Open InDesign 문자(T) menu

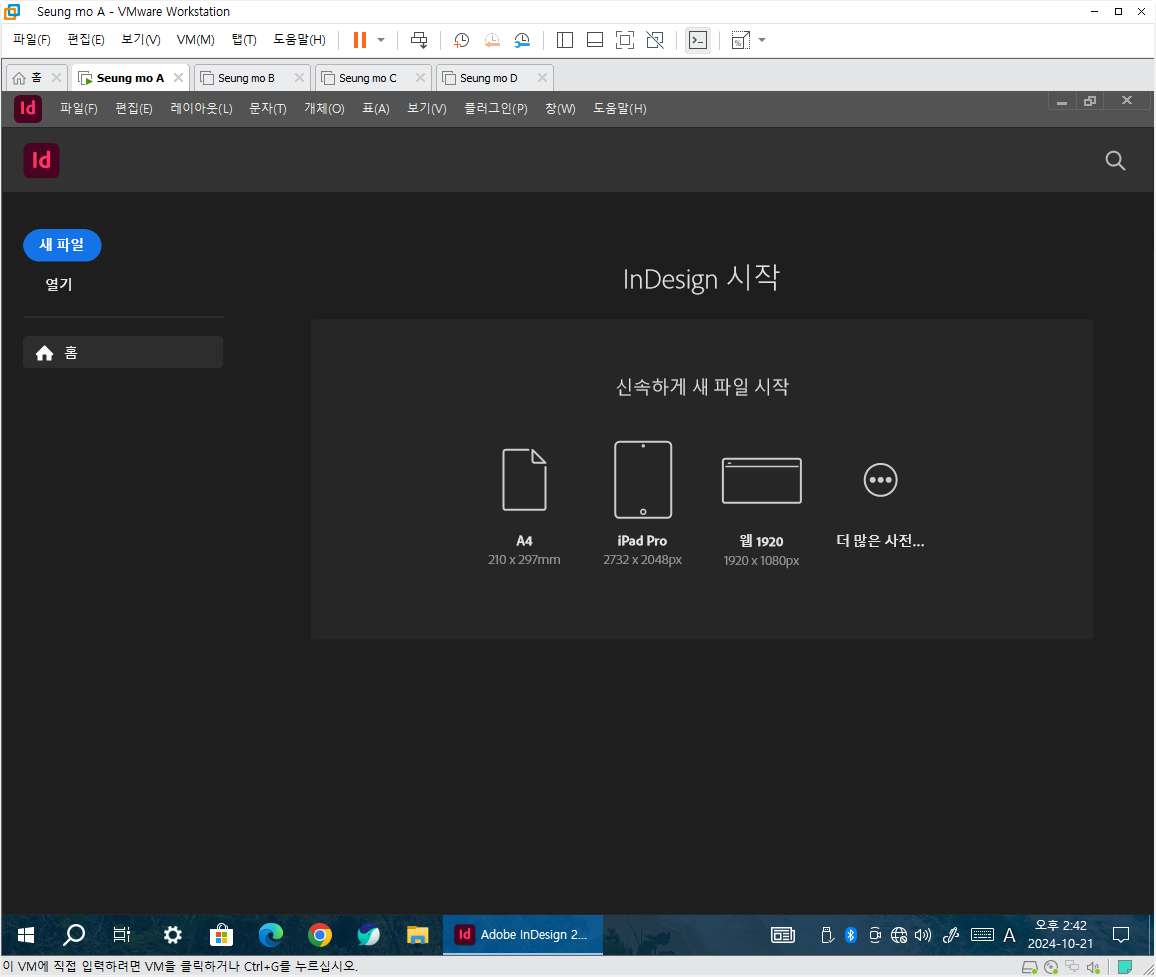click(268, 108)
